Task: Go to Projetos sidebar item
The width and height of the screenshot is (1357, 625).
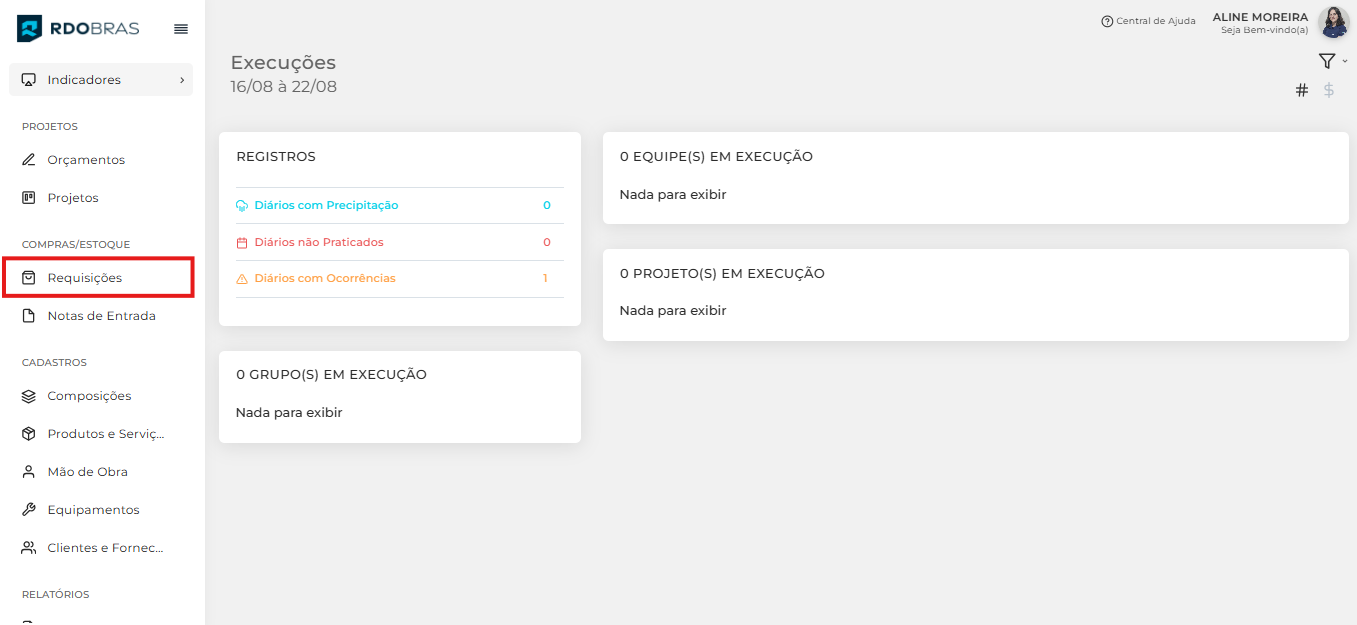Action: [x=73, y=198]
